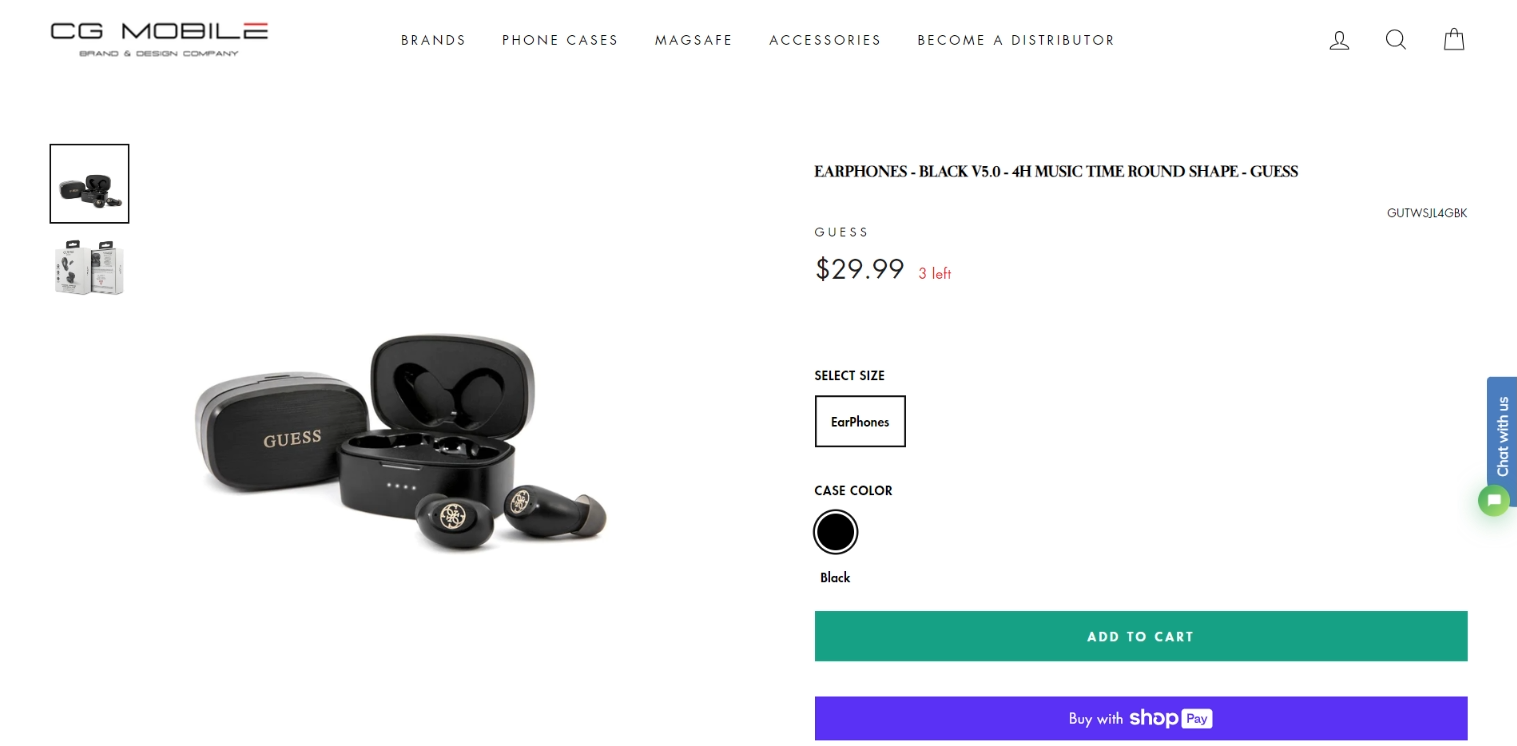
Task: Show the packaging box thumbnail
Action: [x=90, y=268]
